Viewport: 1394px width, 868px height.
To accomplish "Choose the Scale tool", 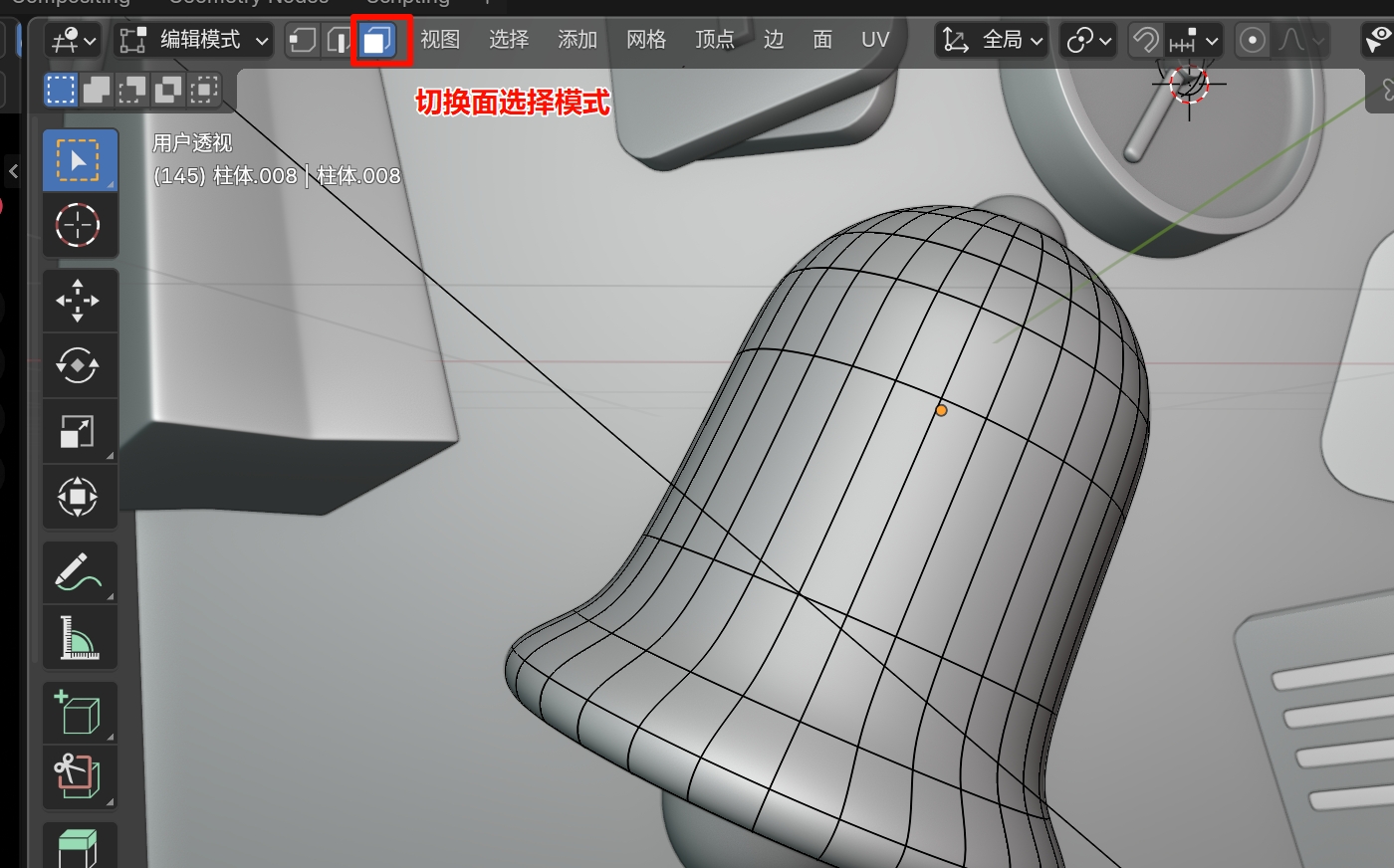I will coord(78,431).
